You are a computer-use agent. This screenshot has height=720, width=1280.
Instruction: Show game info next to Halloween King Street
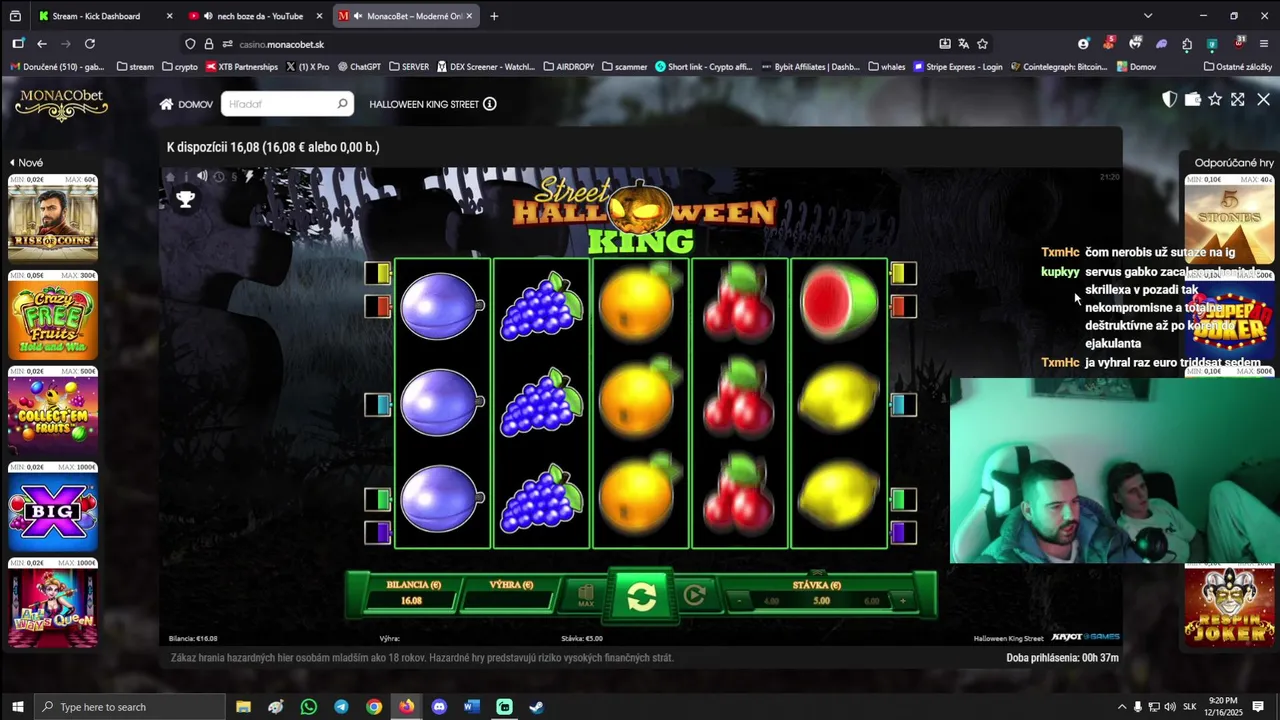[490, 104]
